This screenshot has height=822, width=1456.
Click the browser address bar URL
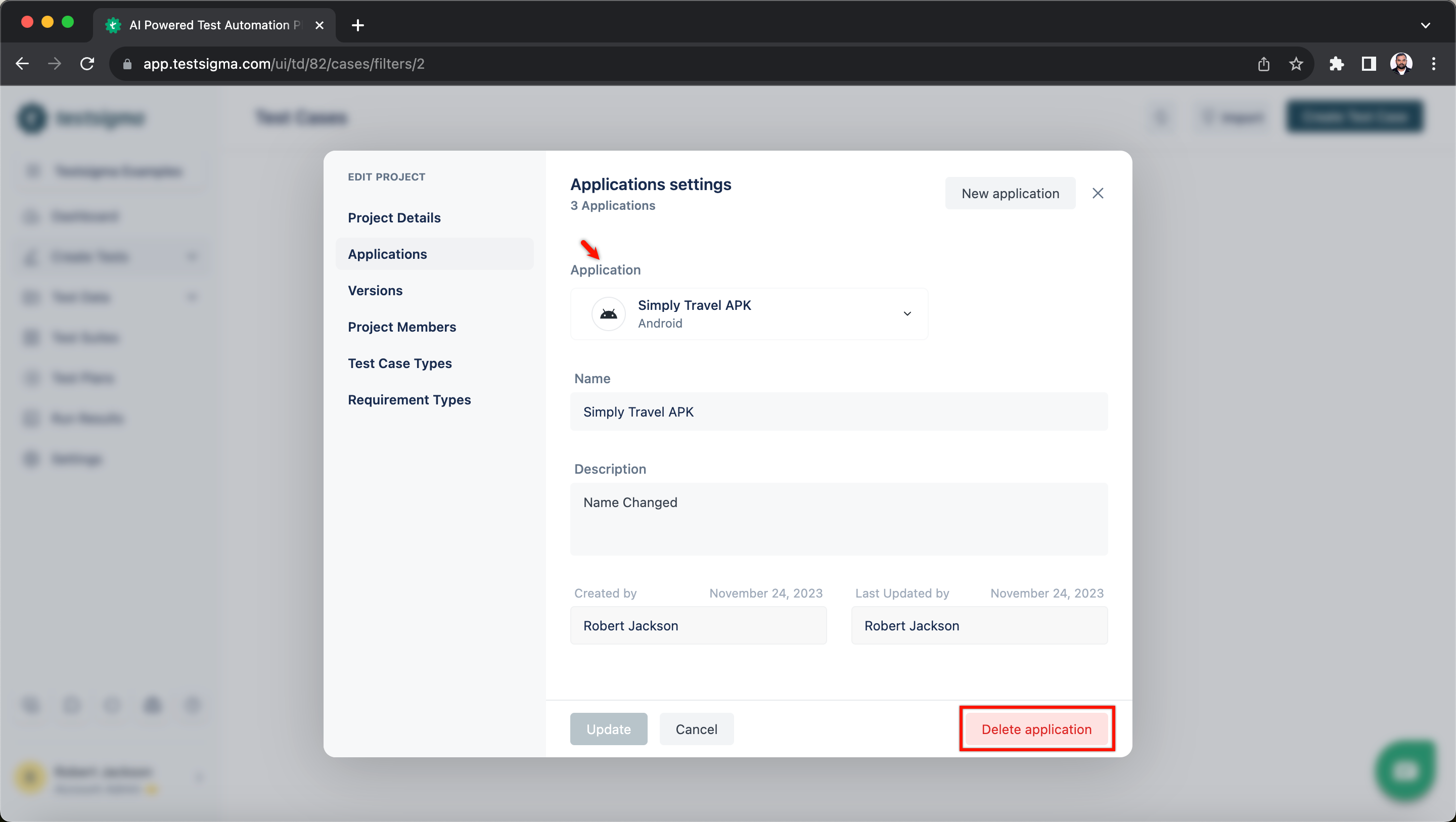click(284, 64)
